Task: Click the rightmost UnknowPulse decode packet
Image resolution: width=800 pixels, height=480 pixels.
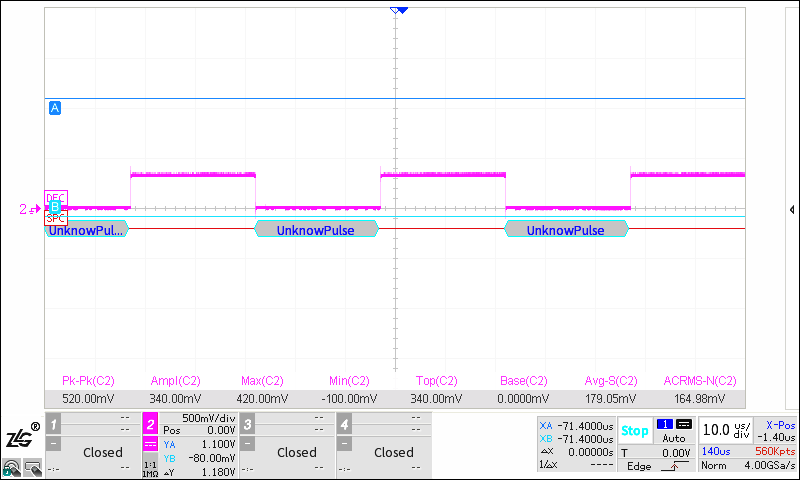Action: (566, 229)
